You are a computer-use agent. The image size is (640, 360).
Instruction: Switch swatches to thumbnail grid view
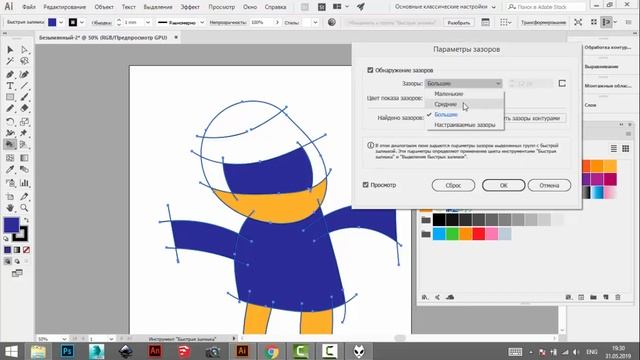(625, 149)
